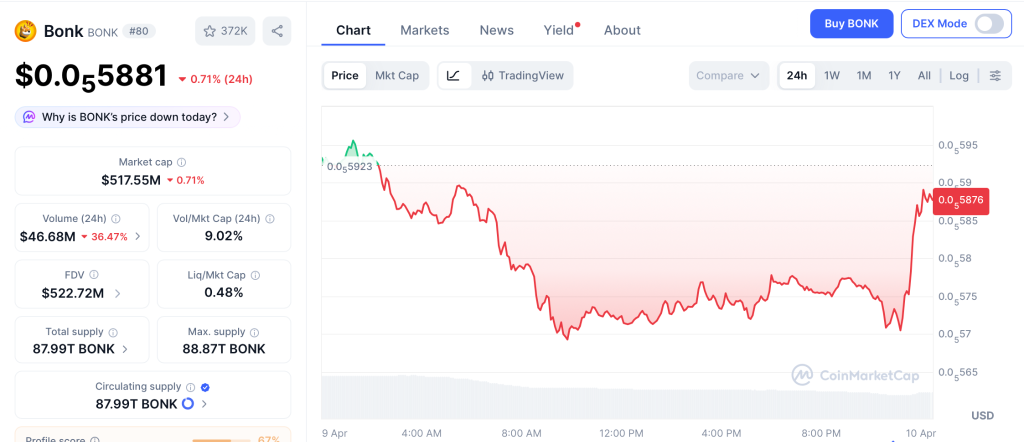The image size is (1024, 442).
Task: Click Market cap info icon
Action: click(181, 162)
